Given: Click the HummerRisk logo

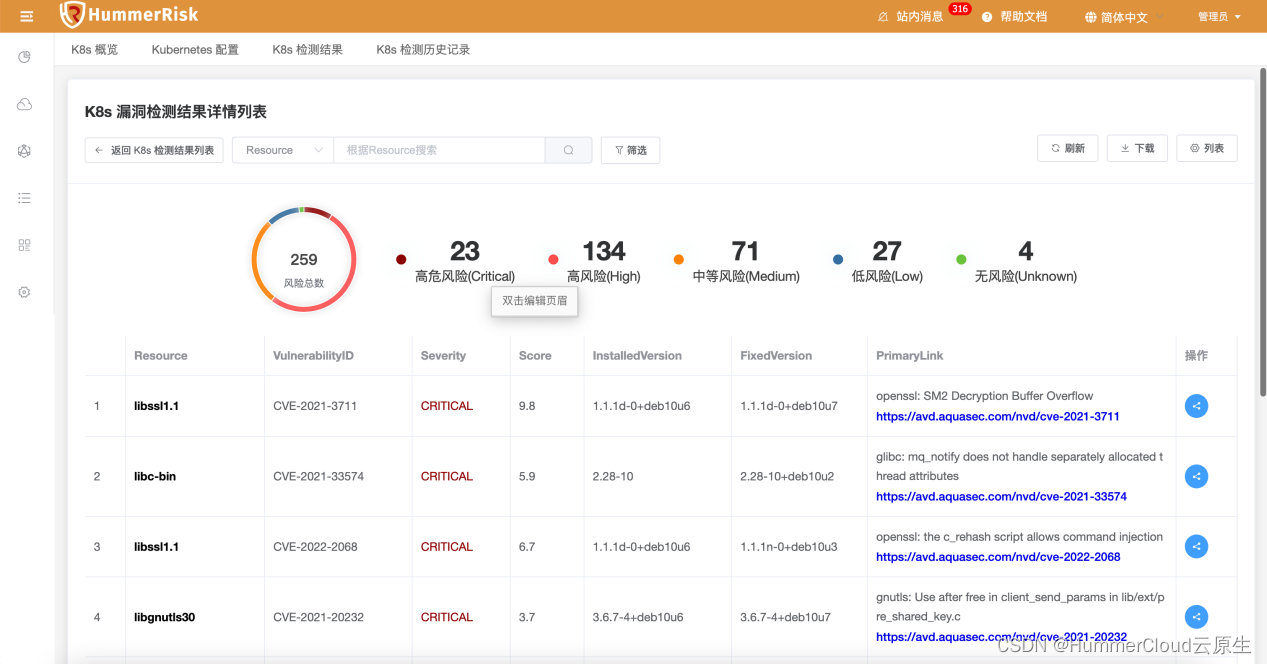Looking at the screenshot, I should 129,15.
